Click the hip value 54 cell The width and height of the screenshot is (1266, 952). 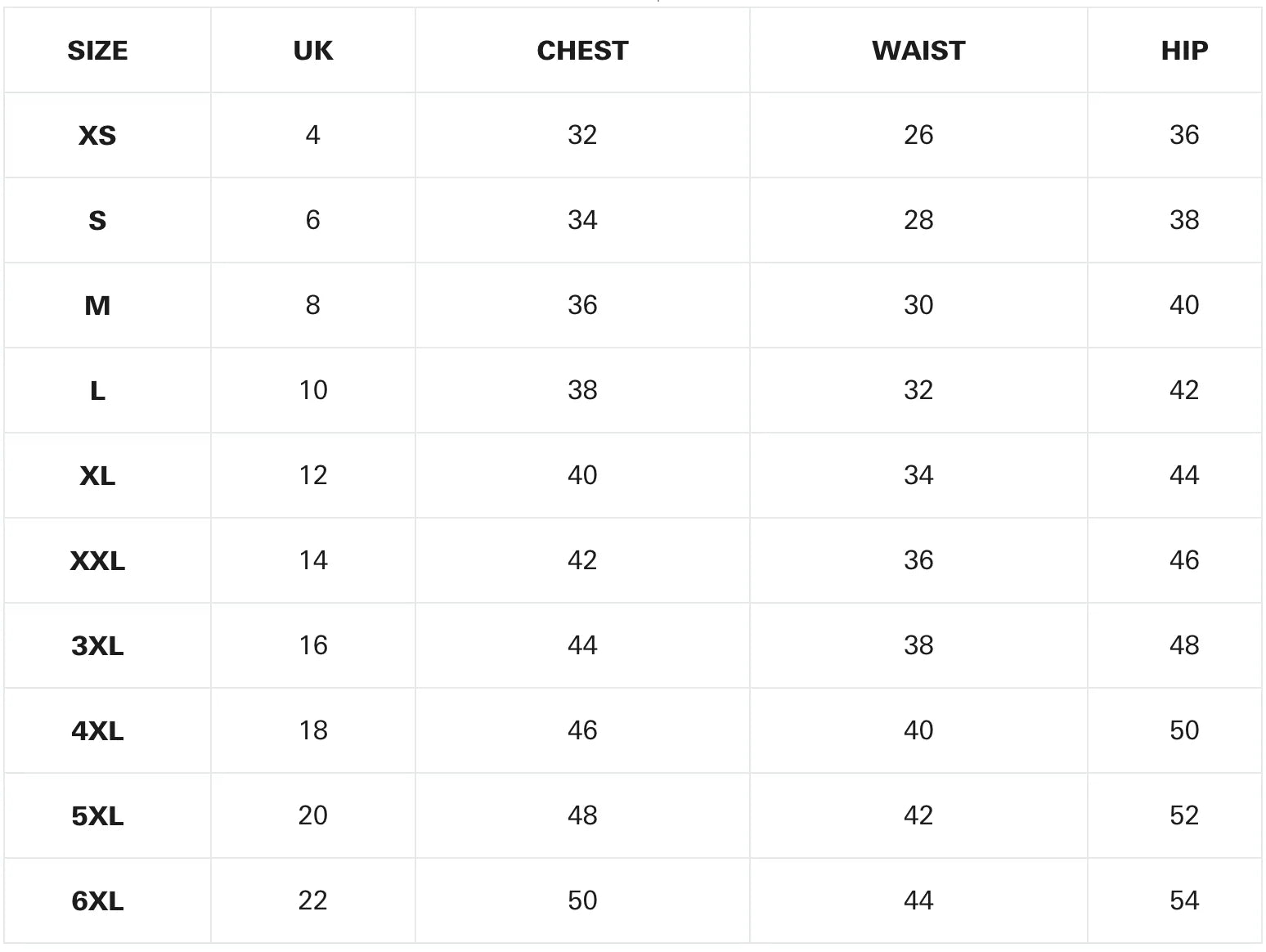[x=1184, y=900]
